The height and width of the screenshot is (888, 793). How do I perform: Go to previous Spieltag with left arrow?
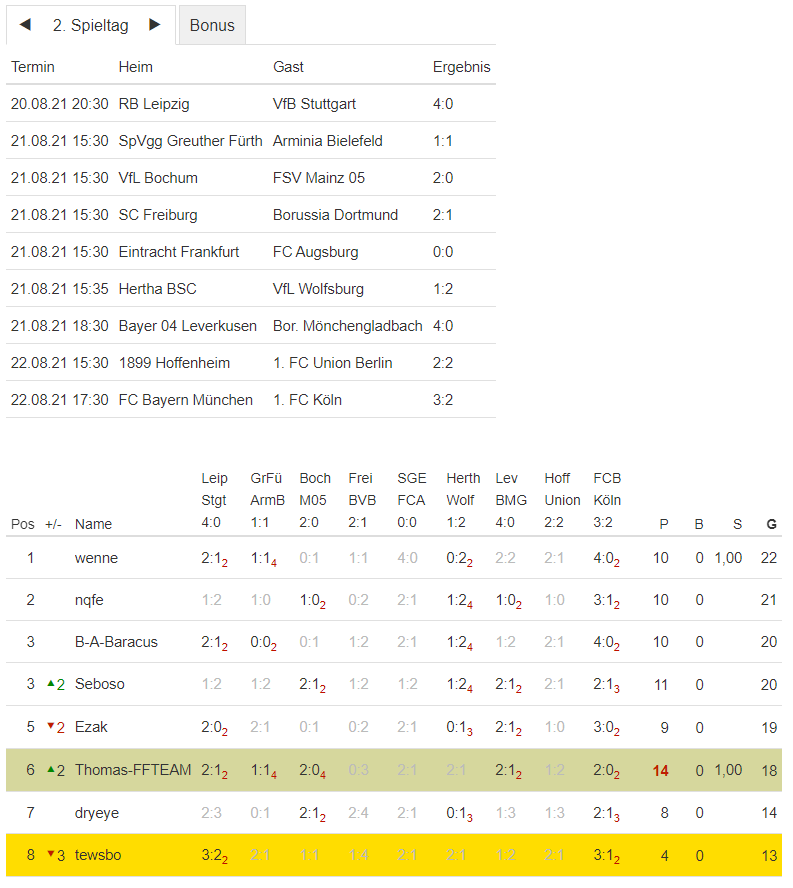point(25,25)
